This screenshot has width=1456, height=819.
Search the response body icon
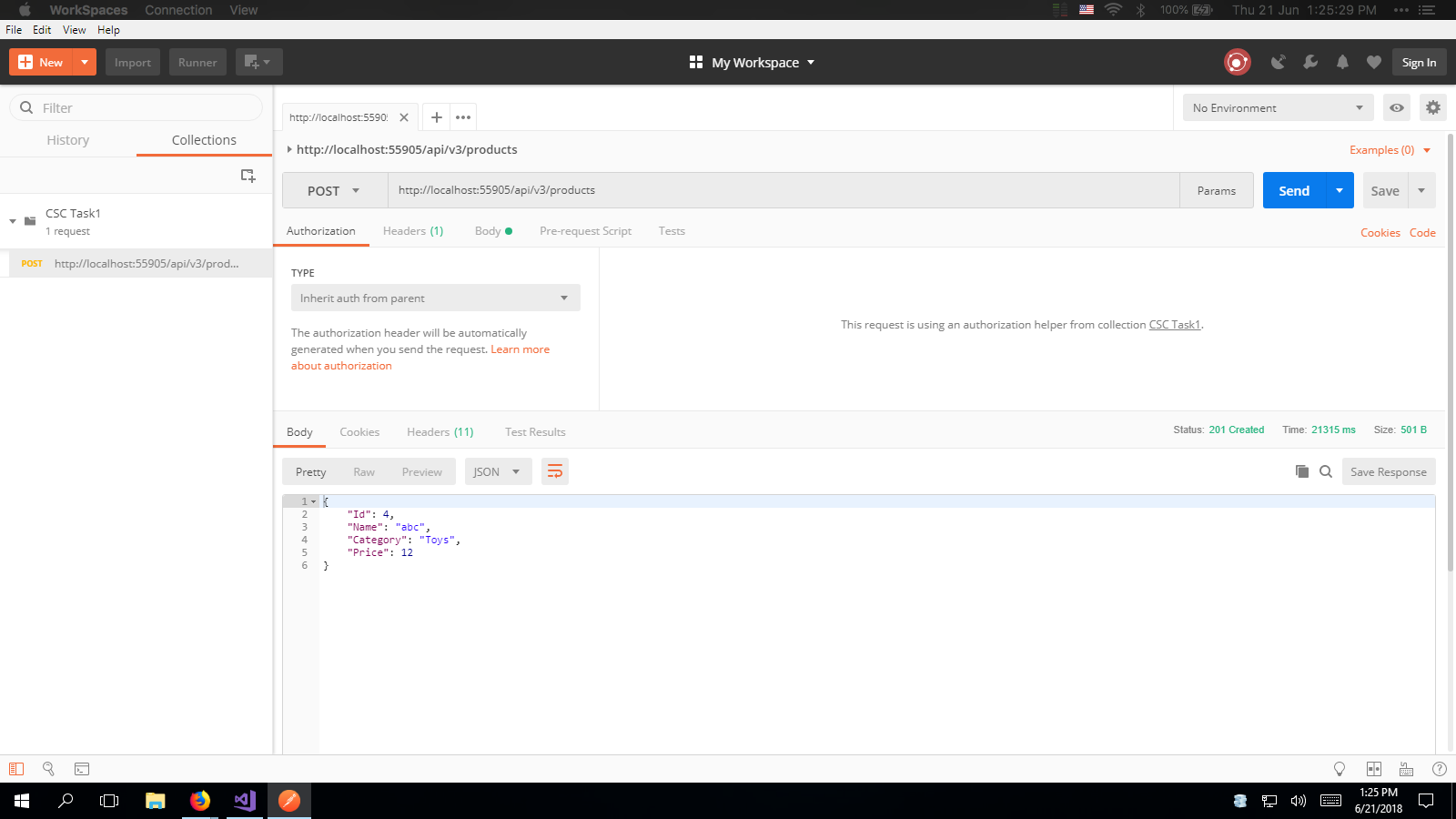point(1326,471)
